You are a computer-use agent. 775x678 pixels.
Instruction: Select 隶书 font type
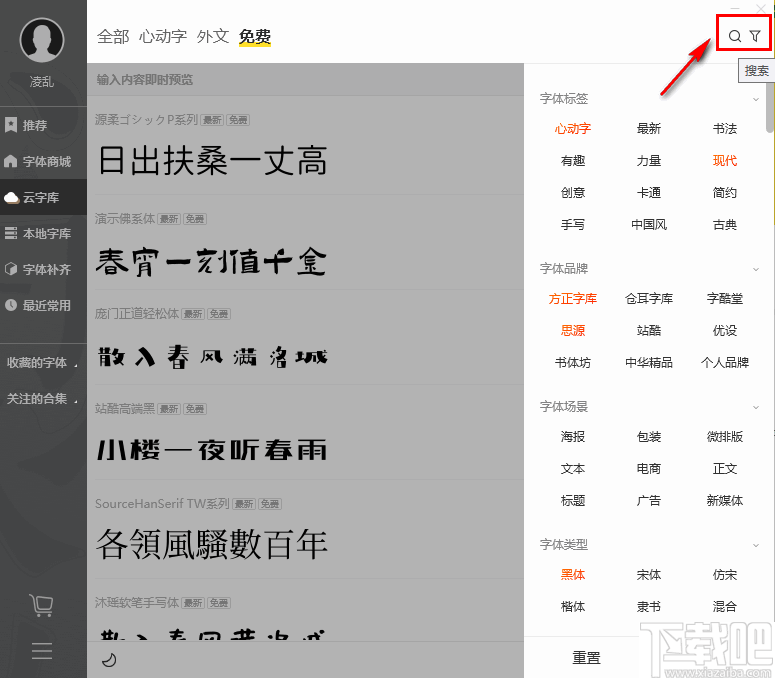[x=649, y=606]
